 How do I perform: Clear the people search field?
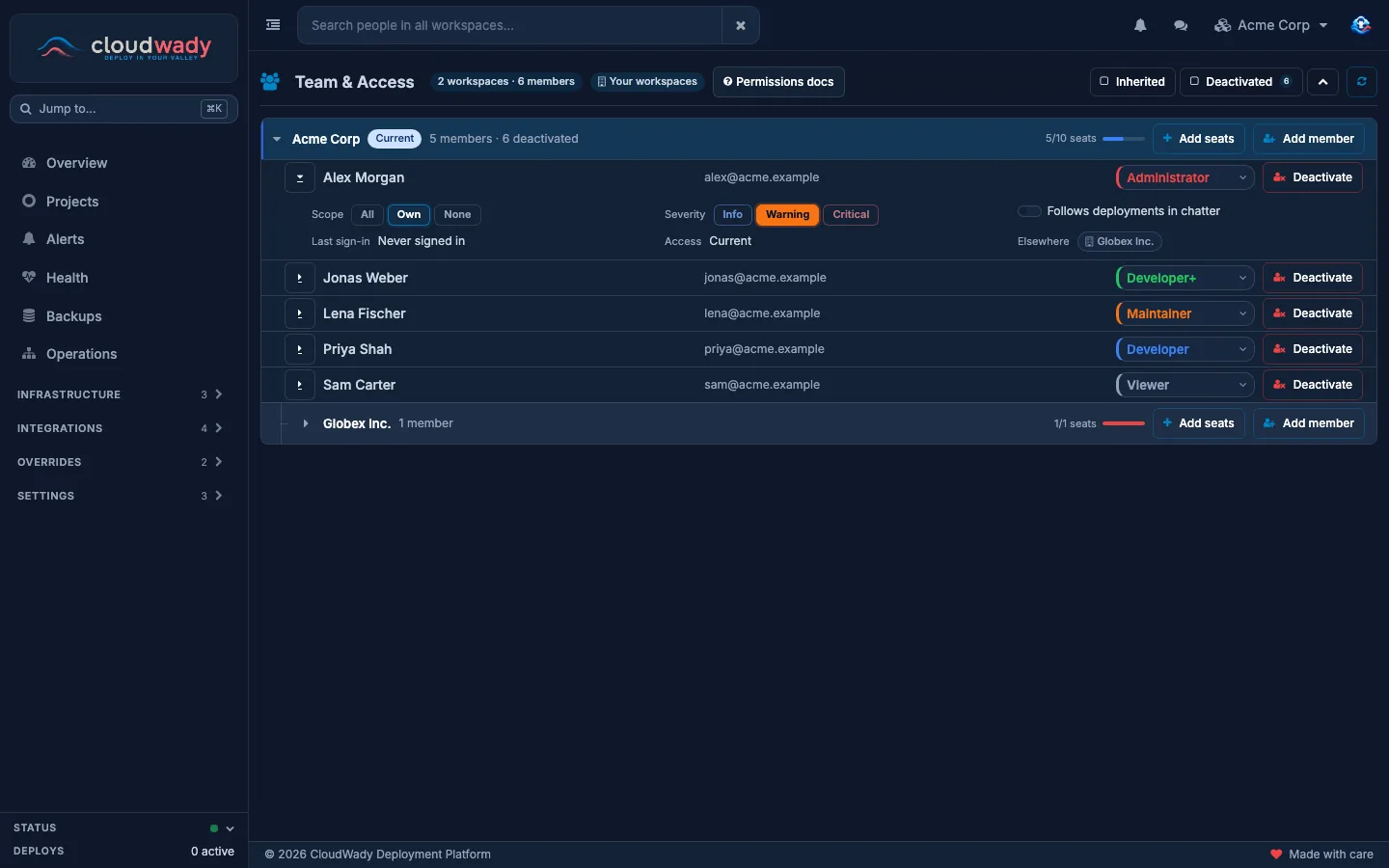(741, 25)
